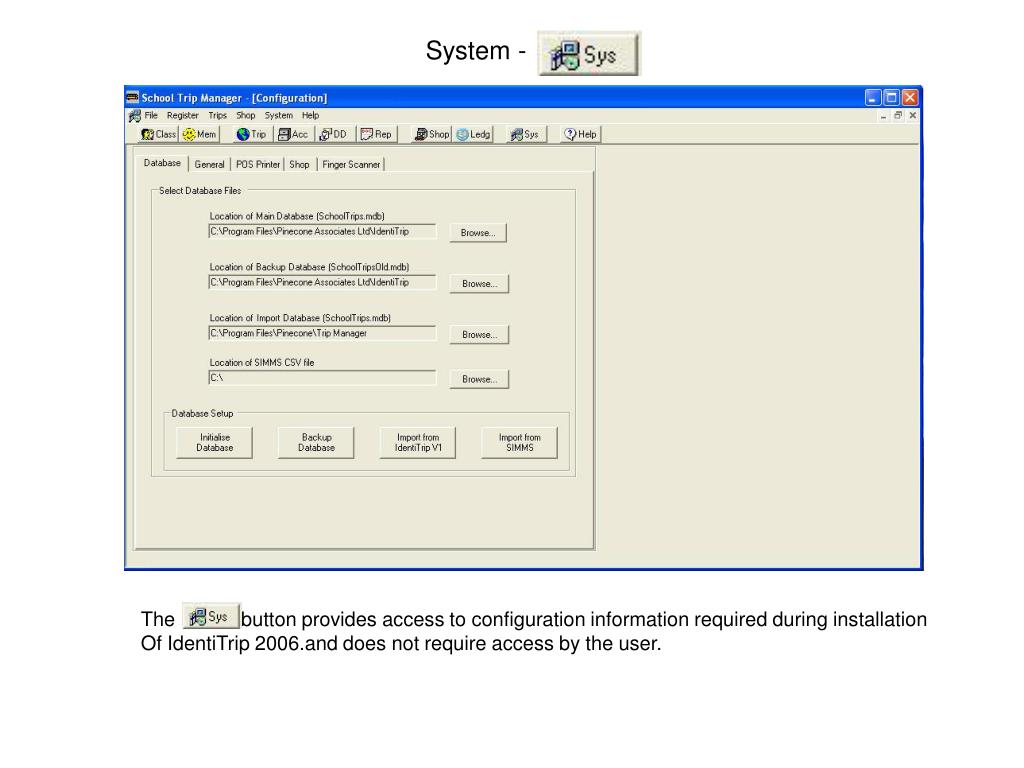
Task: Open the Ledg ledger toolbar button
Action: (473, 134)
